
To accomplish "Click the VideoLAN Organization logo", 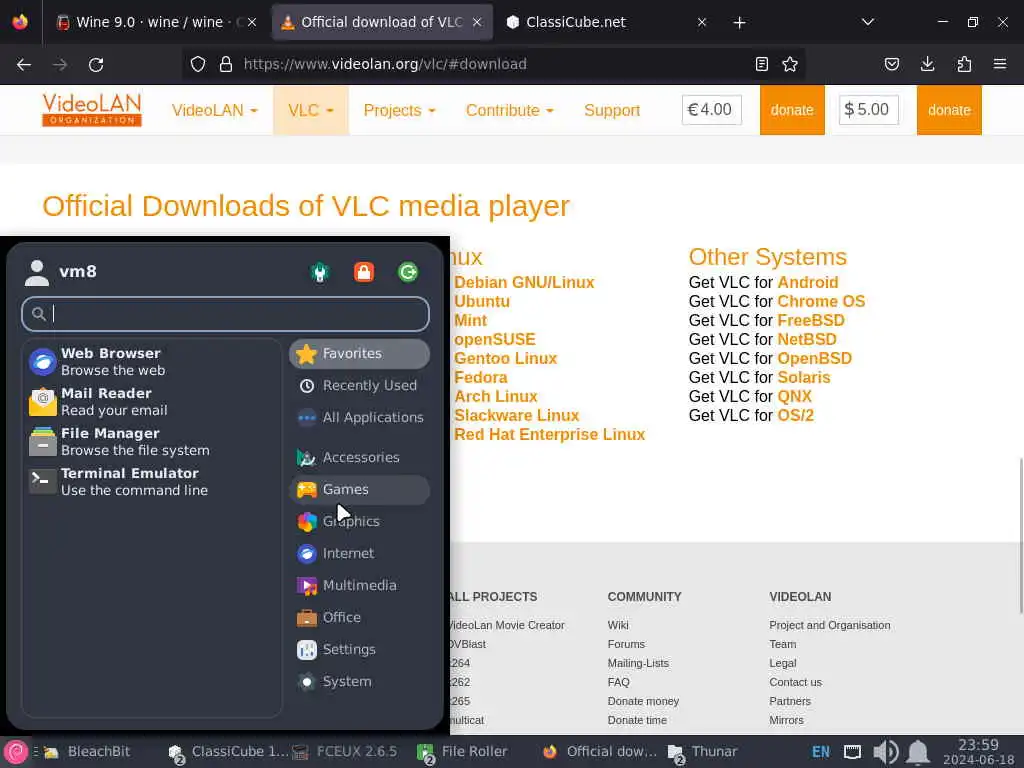I will point(92,109).
